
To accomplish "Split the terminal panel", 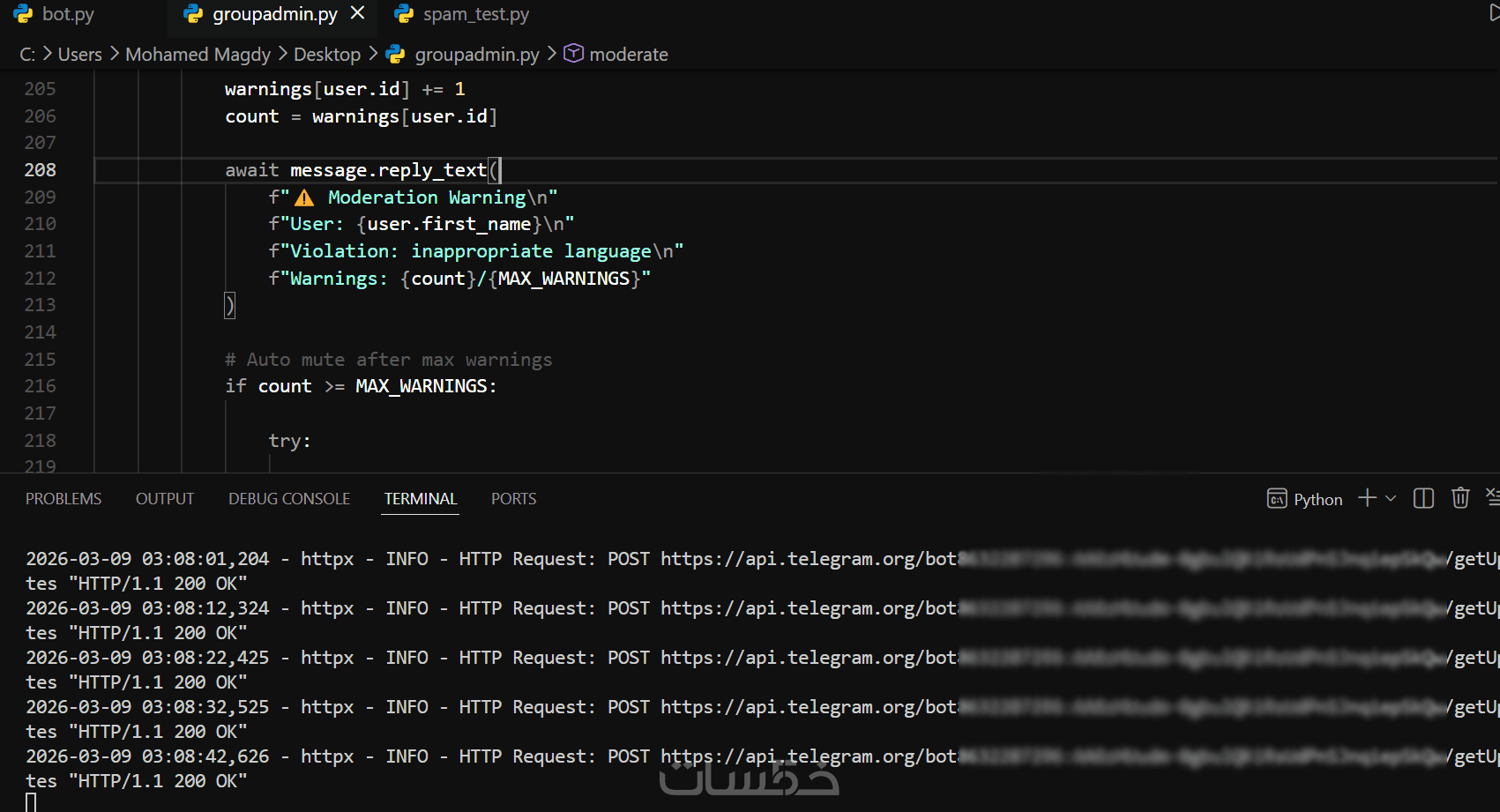I will click(x=1423, y=499).
